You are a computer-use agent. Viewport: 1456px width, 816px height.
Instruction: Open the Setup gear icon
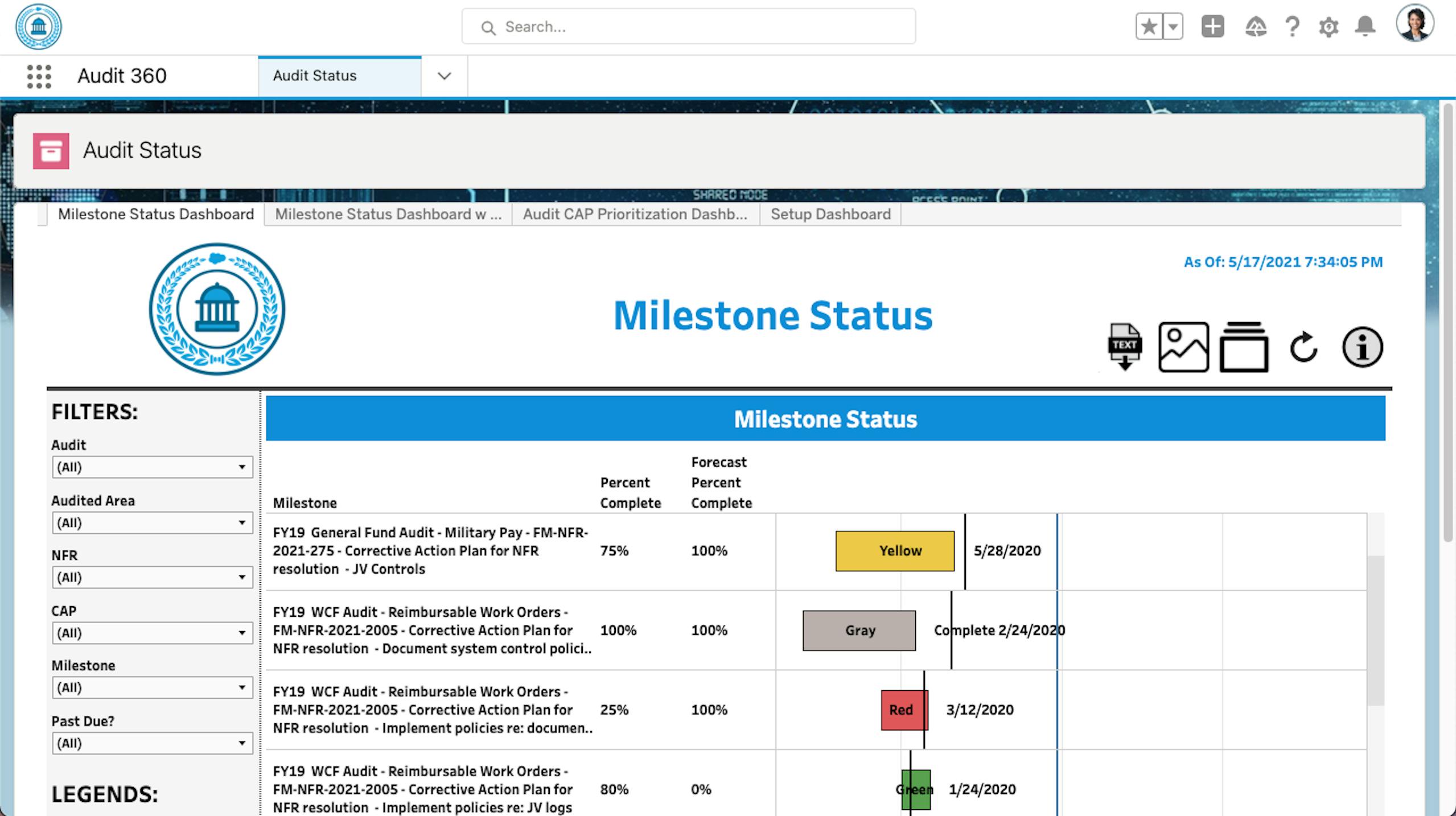pos(1328,27)
